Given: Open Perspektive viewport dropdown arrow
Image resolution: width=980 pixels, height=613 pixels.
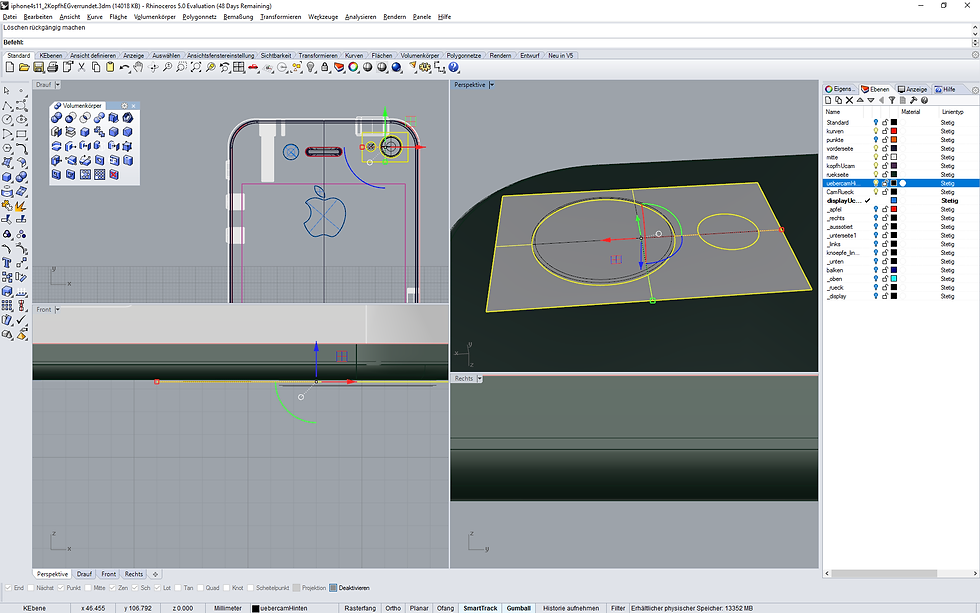Looking at the screenshot, I should coord(491,84).
